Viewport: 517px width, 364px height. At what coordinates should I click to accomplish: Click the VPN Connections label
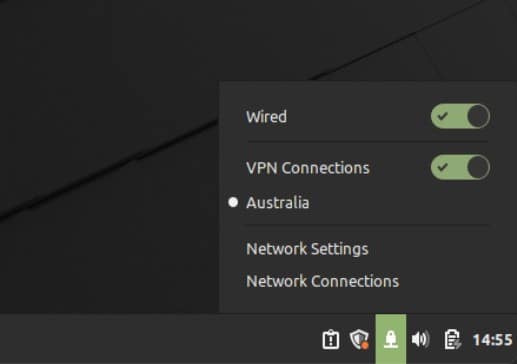308,168
